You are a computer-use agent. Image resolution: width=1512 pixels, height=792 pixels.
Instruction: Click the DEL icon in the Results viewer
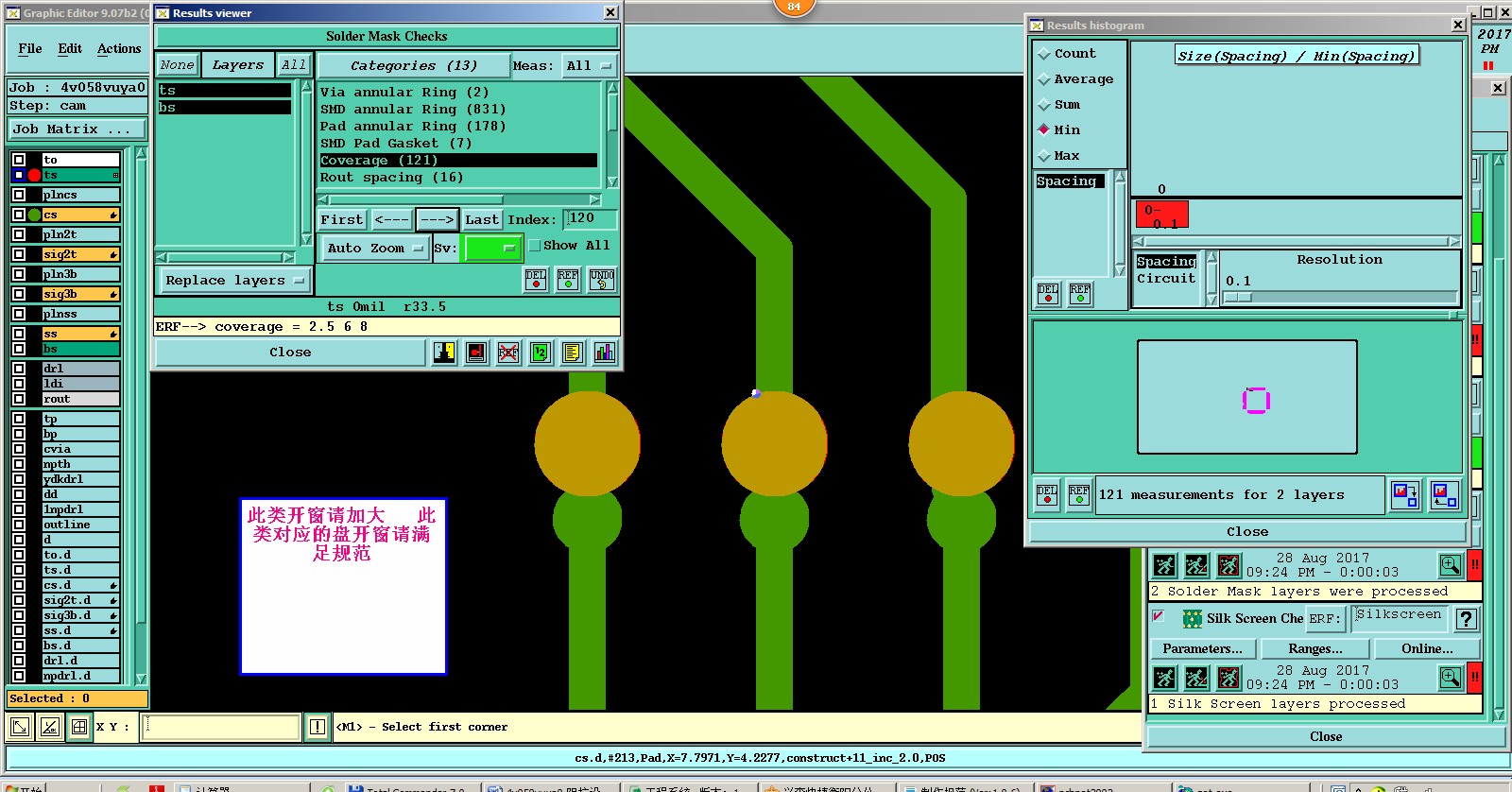click(536, 280)
